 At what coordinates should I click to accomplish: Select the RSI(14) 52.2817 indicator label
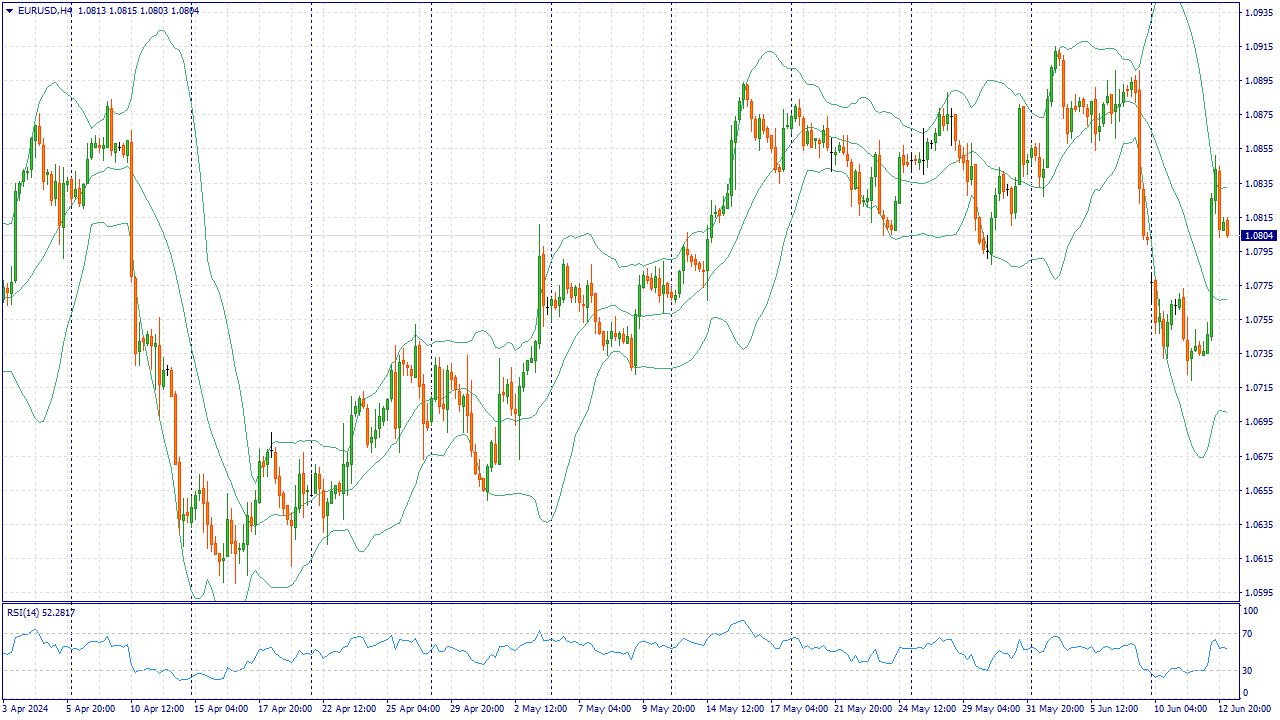[41, 612]
